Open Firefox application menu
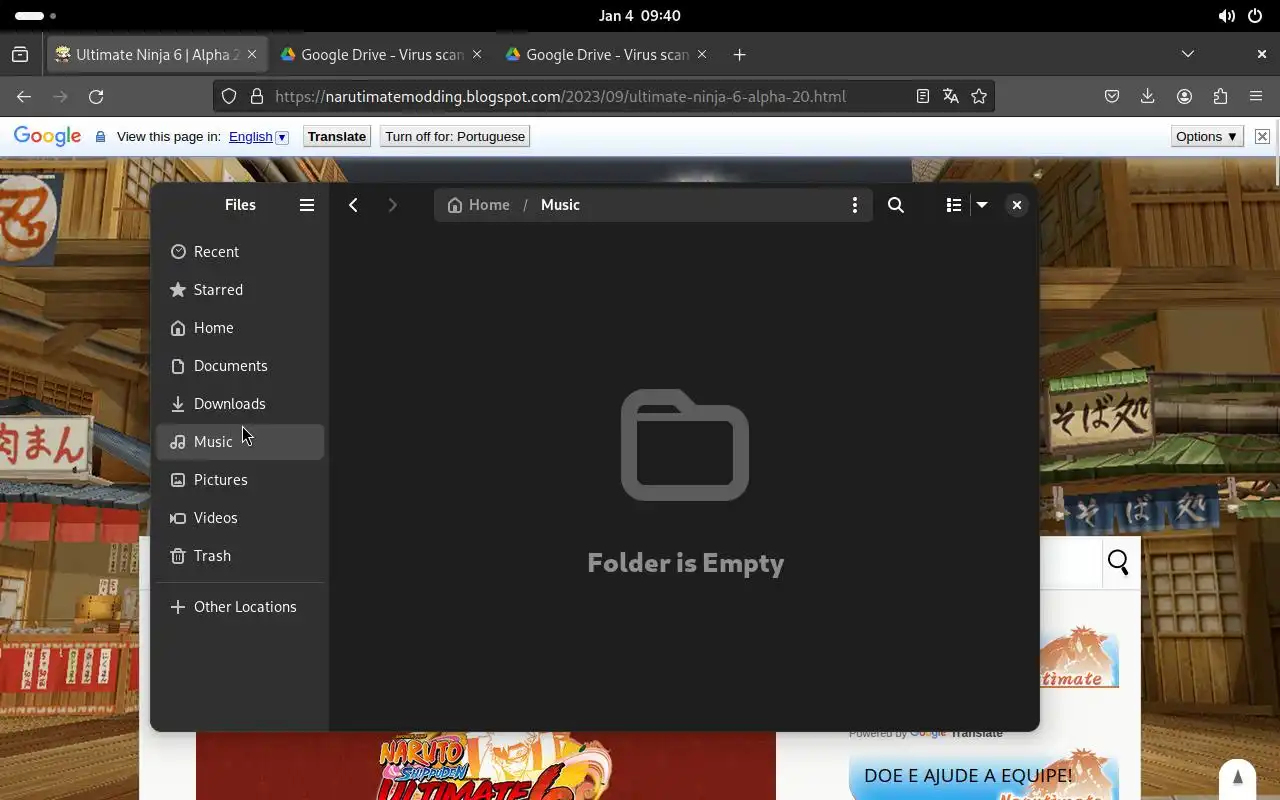 pos(1256,97)
